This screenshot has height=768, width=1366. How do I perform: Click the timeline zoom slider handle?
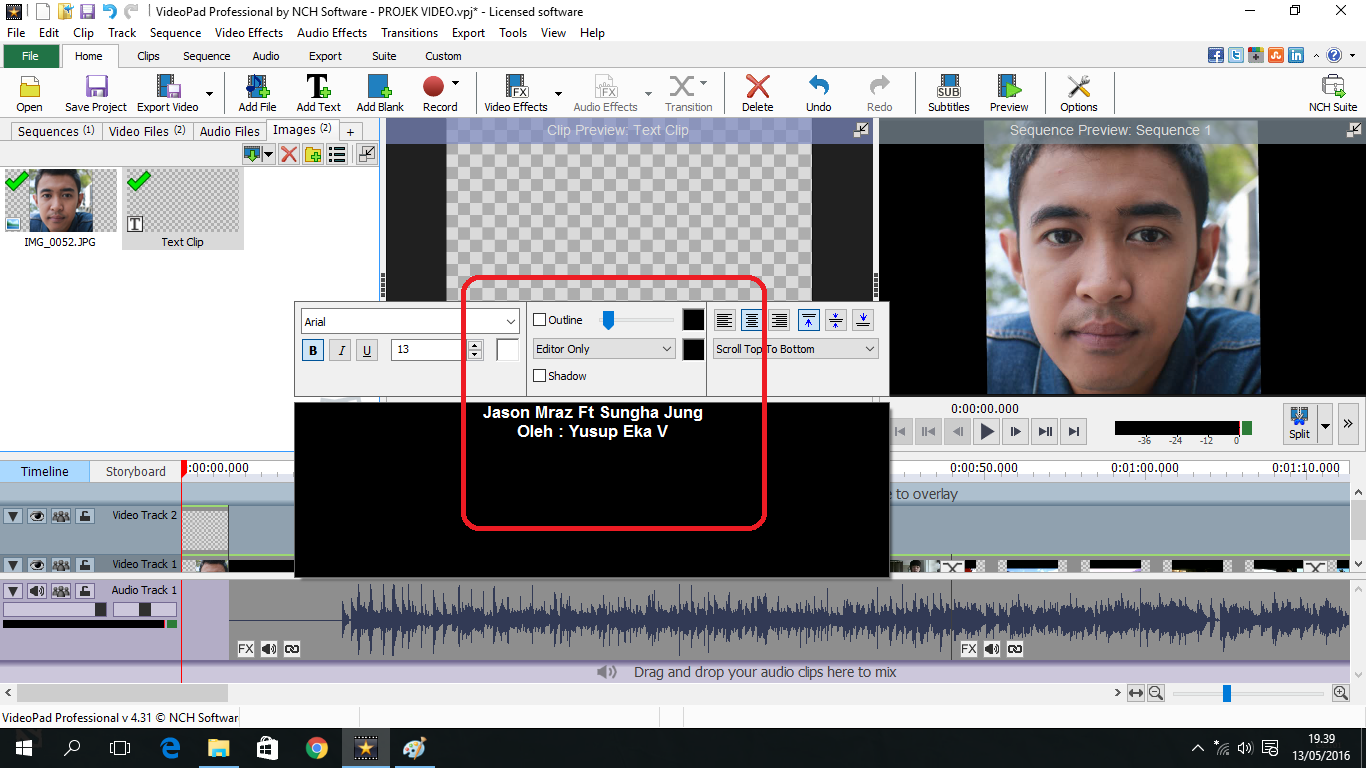1227,693
